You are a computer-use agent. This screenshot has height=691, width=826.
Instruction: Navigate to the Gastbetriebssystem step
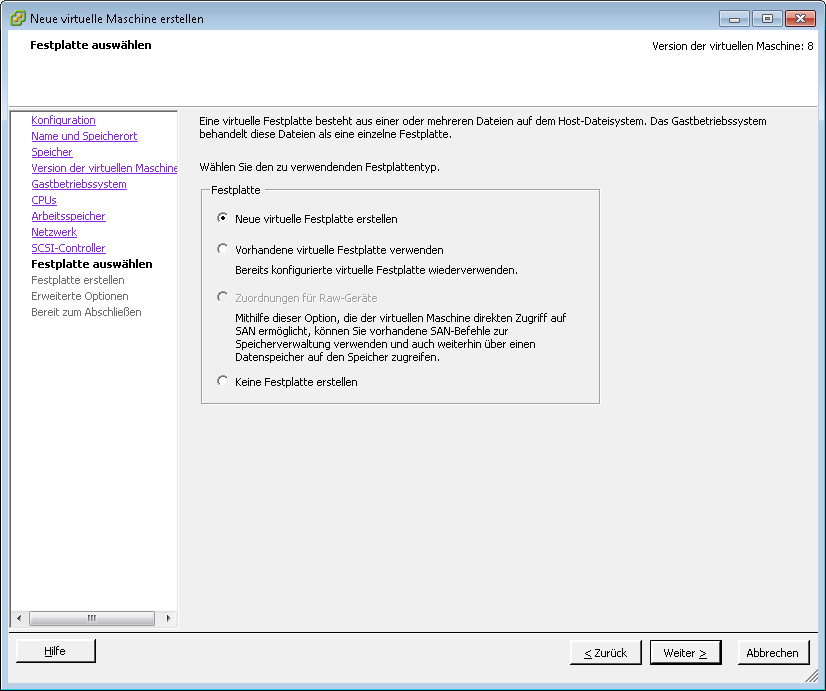pos(79,184)
